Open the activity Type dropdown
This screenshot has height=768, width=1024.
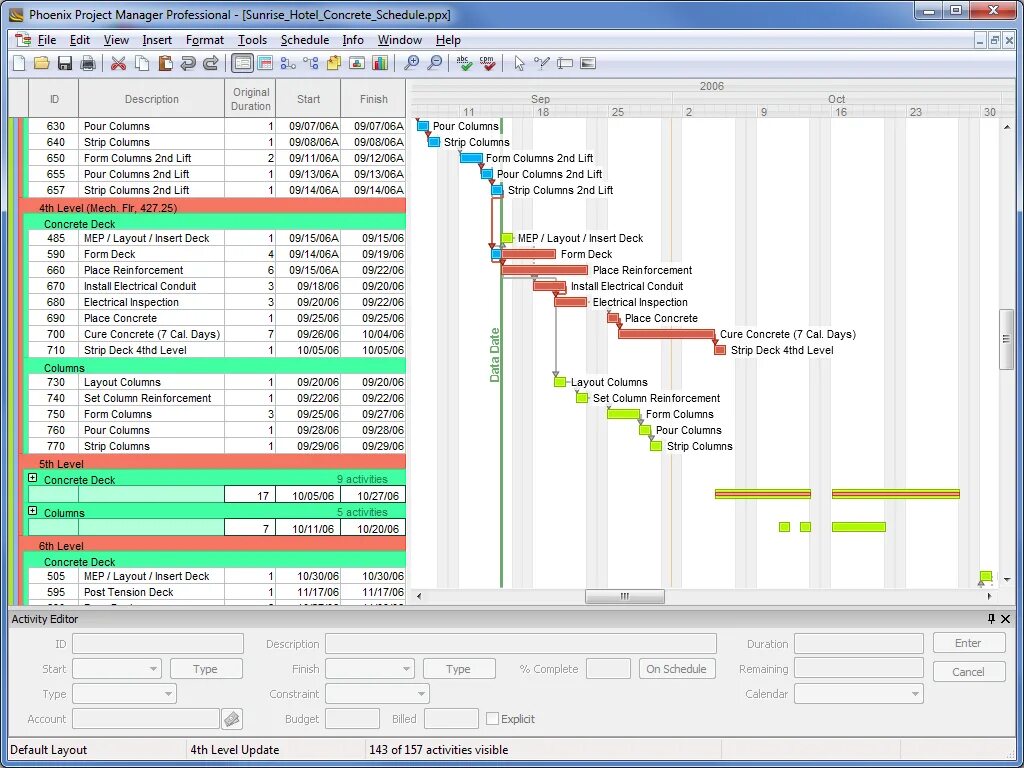tap(168, 694)
